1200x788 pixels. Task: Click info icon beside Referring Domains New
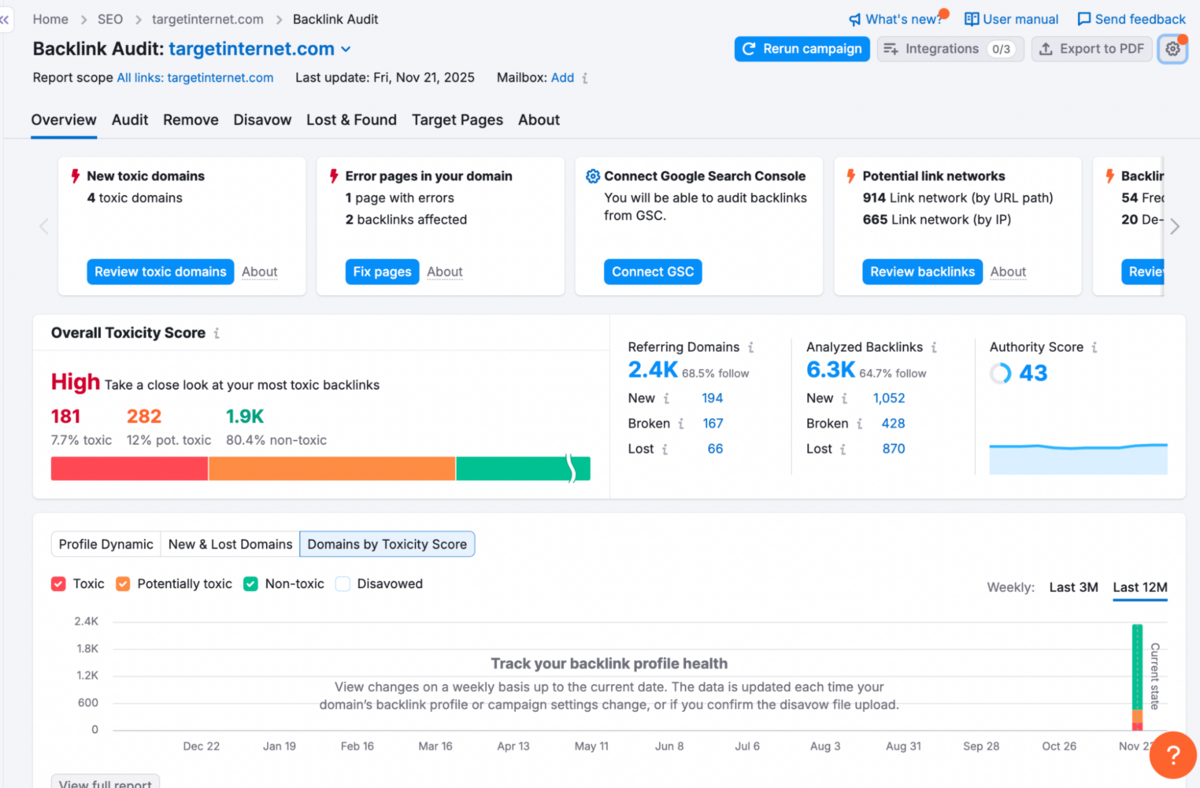[x=666, y=398]
